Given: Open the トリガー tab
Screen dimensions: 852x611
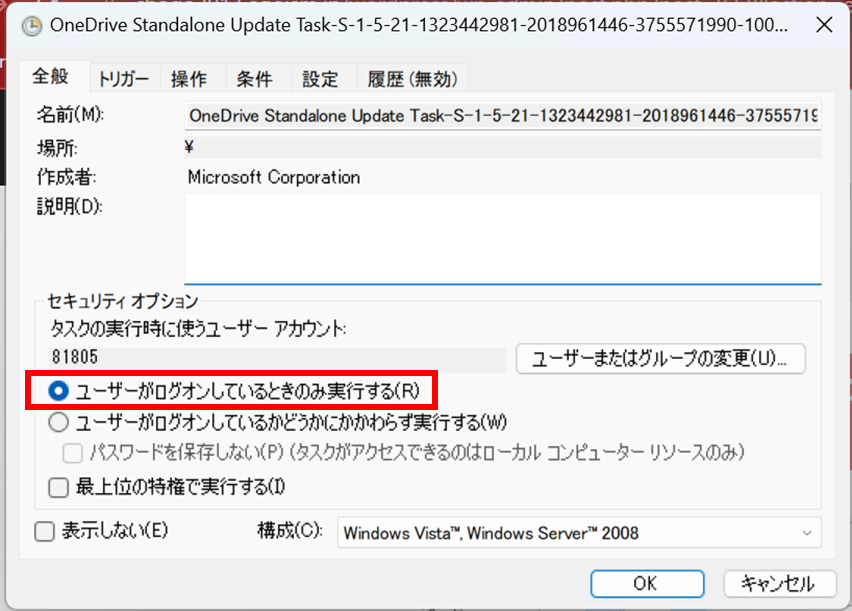Looking at the screenshot, I should (x=123, y=79).
